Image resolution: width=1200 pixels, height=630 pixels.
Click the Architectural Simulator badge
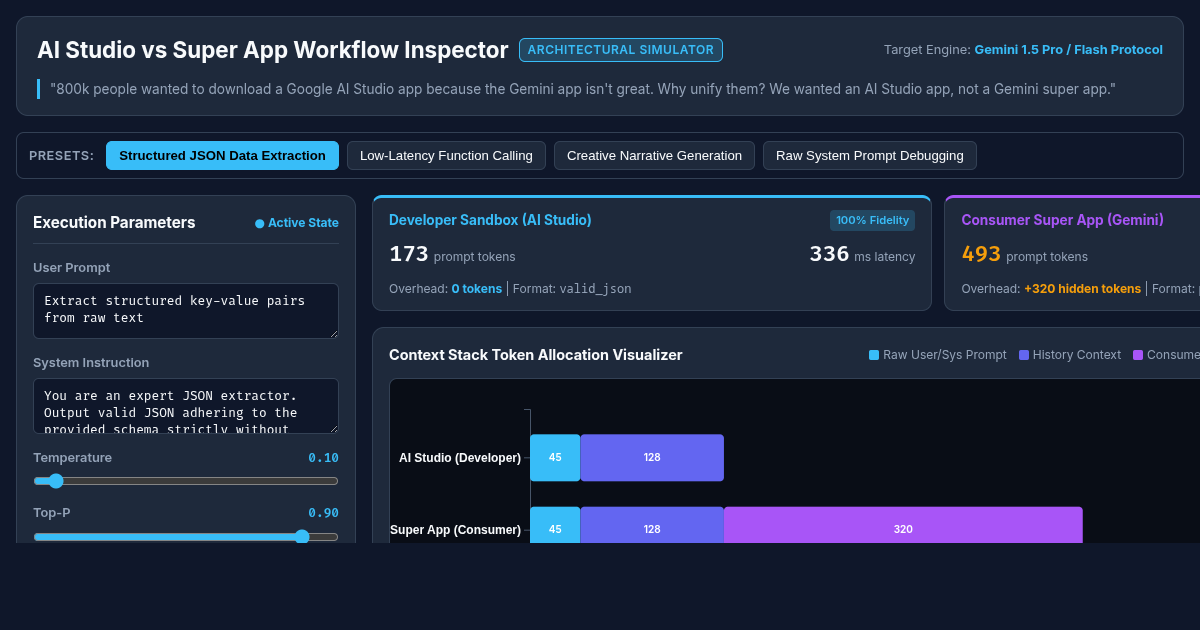click(621, 50)
